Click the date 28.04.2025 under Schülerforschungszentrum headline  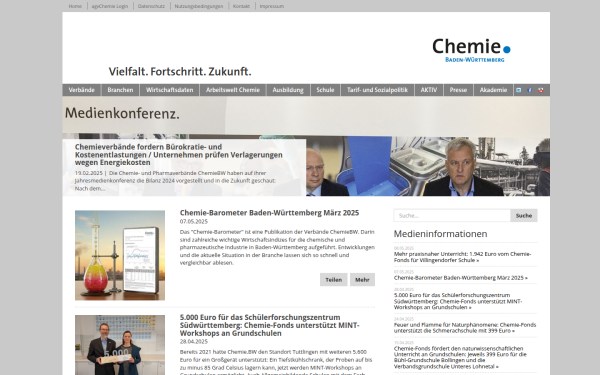click(x=194, y=342)
